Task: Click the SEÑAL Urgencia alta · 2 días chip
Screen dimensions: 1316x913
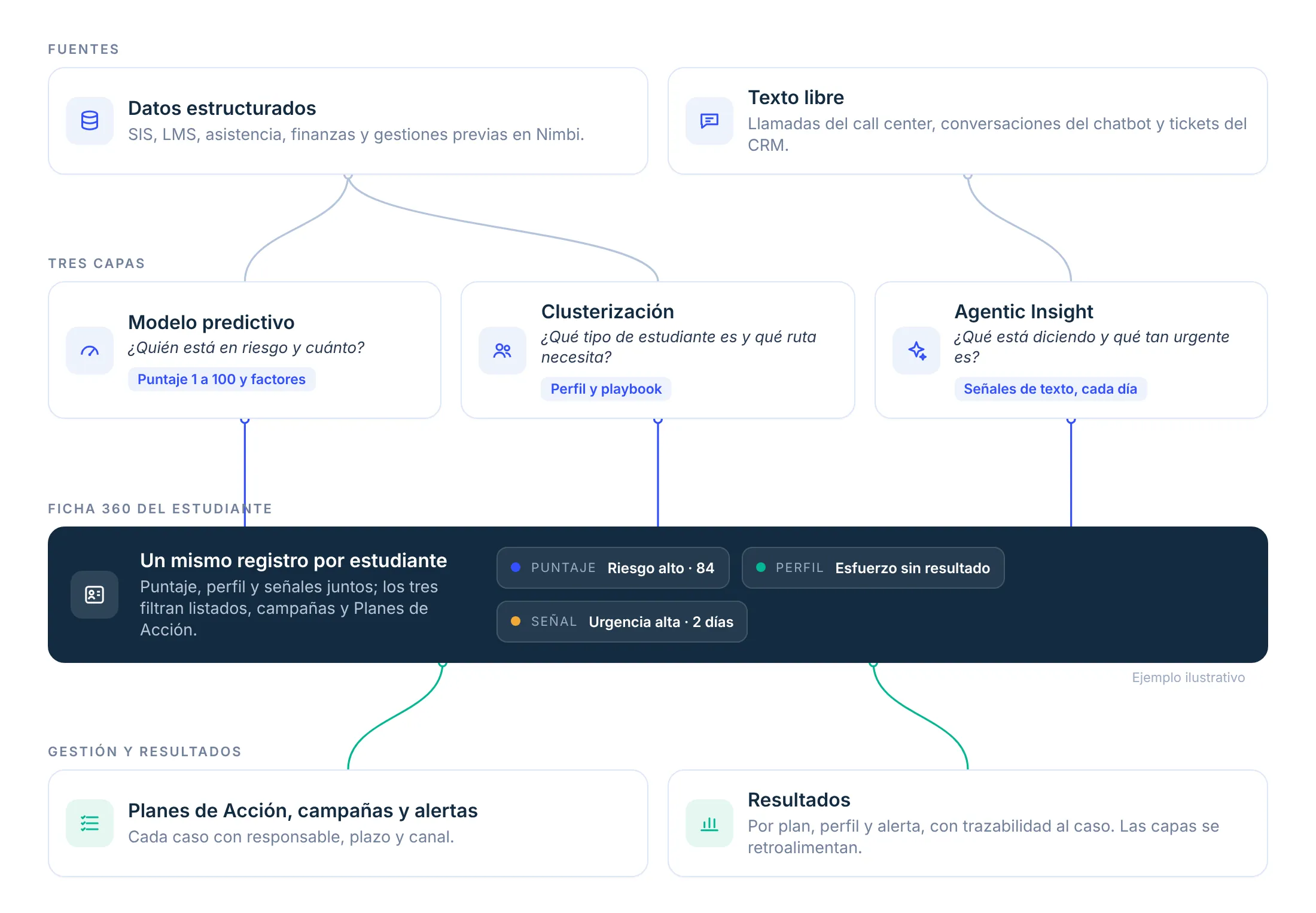Action: (622, 622)
